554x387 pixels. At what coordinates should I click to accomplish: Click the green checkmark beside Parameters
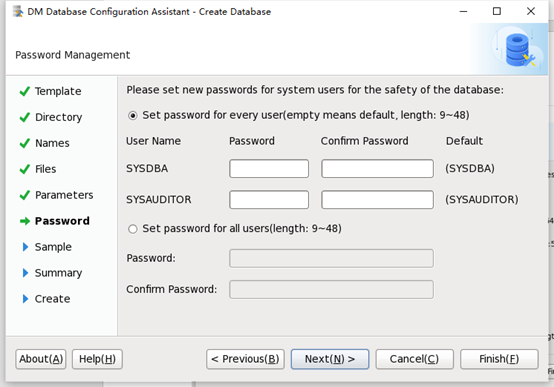point(25,195)
